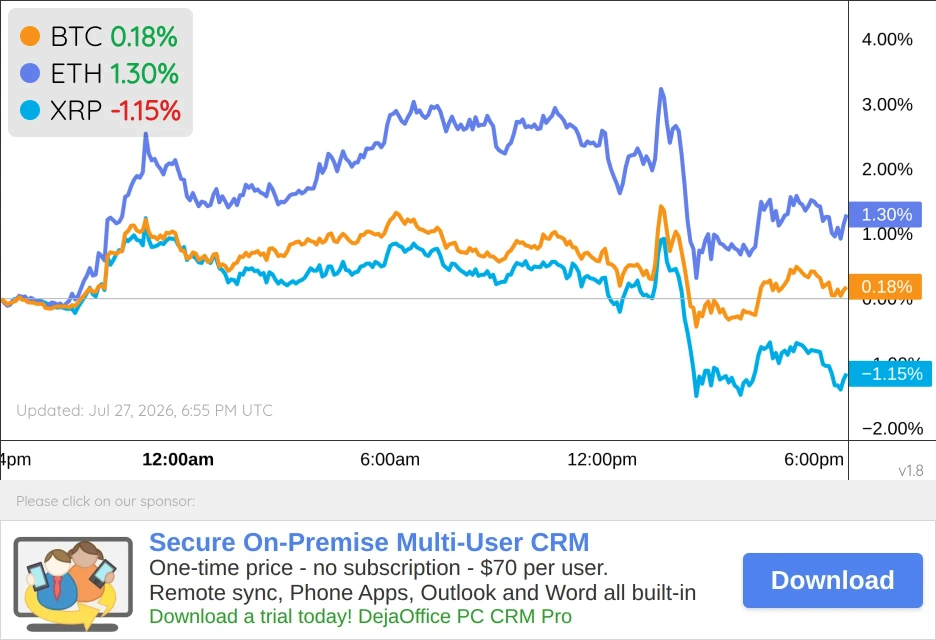Viewport: 936px width, 640px height.
Task: Click the light blue XRP legend dot
Action: pos(30,110)
